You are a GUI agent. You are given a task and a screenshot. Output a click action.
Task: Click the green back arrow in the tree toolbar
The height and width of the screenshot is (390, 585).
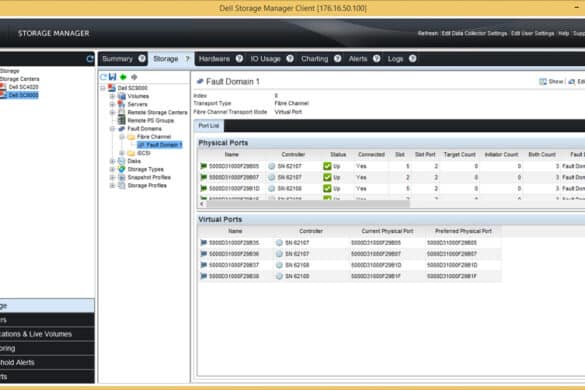click(x=123, y=77)
